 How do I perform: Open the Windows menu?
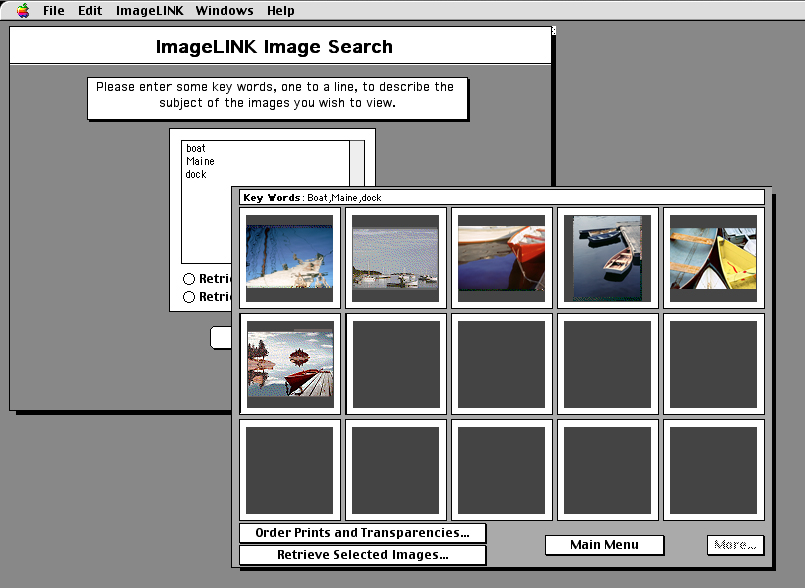pos(224,11)
